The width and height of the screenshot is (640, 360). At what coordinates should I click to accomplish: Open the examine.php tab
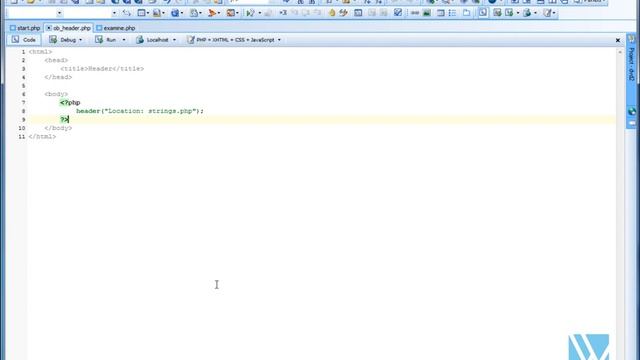point(116,28)
